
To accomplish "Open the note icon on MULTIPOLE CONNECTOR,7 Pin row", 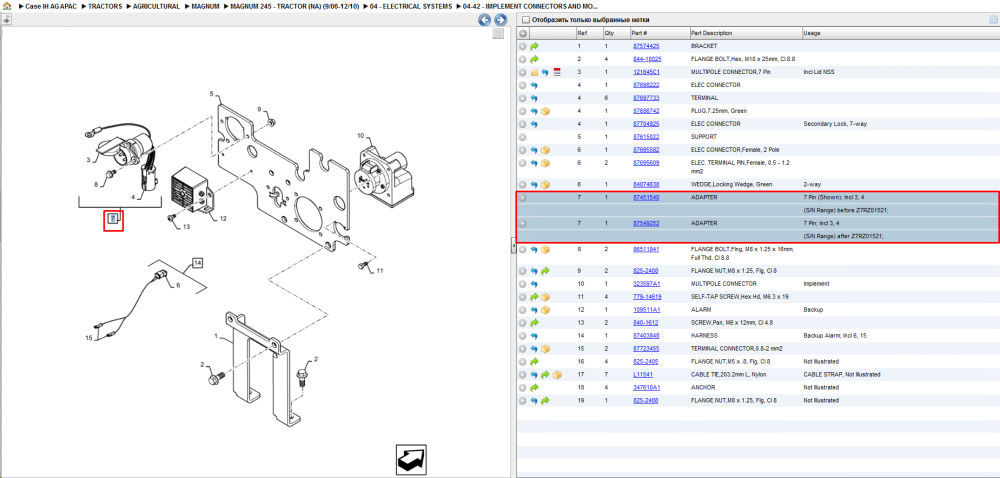I will [534, 73].
